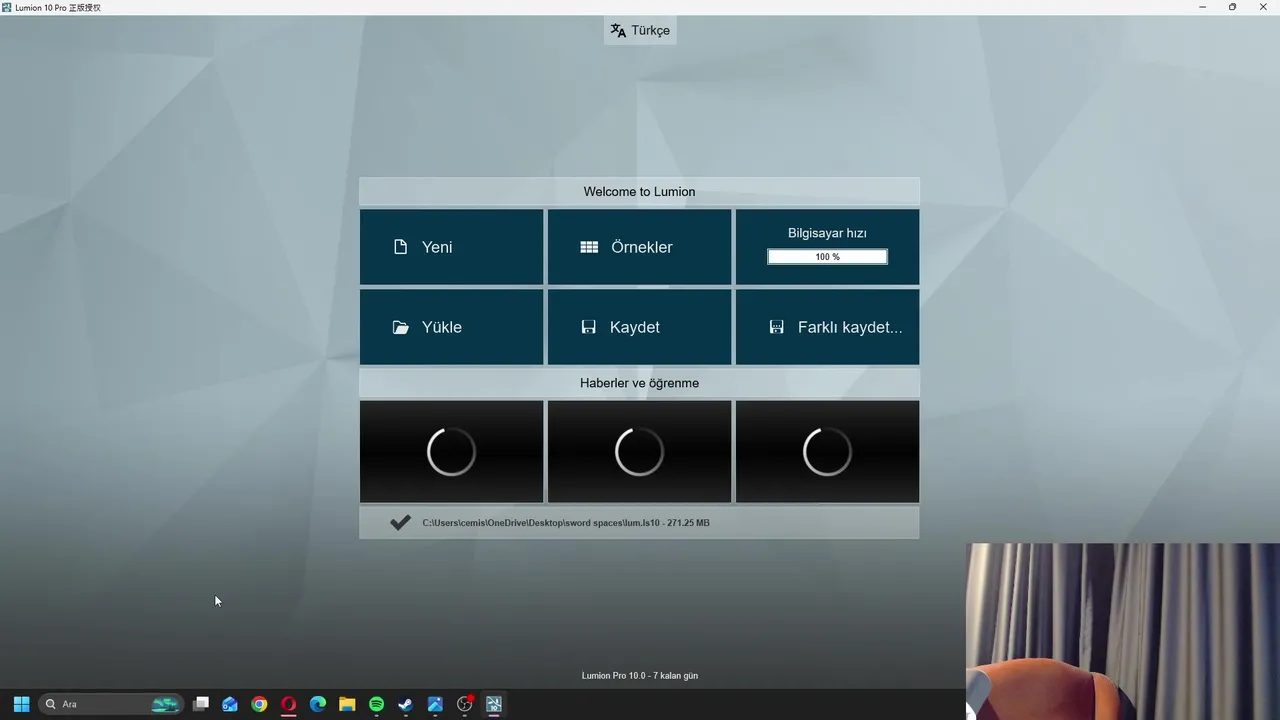
Task: Click the Haberler ve öğrenme header
Action: [x=639, y=383]
